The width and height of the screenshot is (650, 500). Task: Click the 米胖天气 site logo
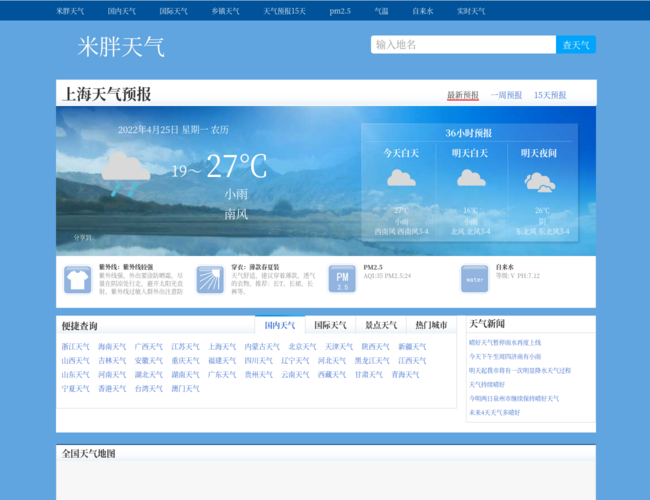tap(121, 46)
